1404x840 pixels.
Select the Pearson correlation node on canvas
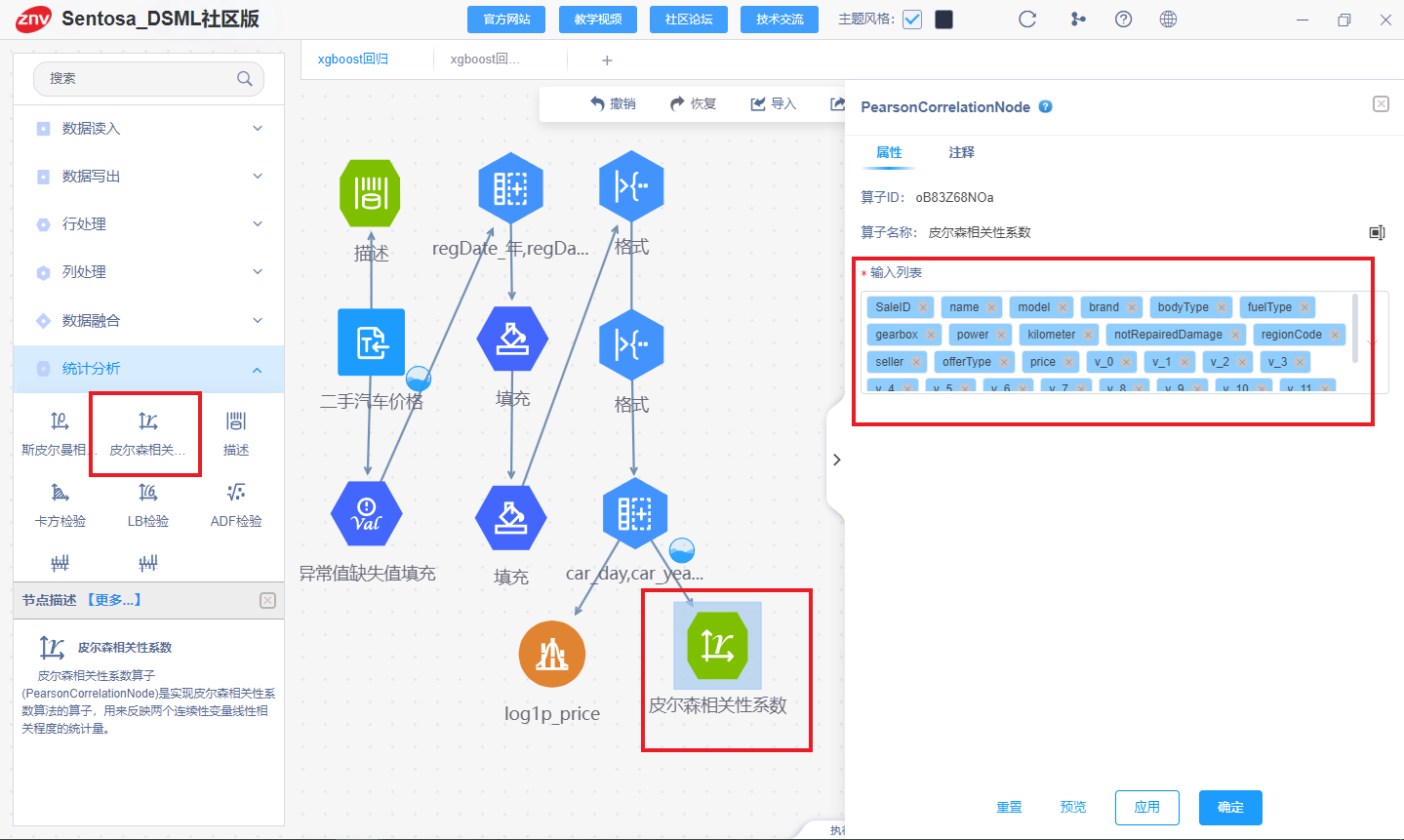717,645
